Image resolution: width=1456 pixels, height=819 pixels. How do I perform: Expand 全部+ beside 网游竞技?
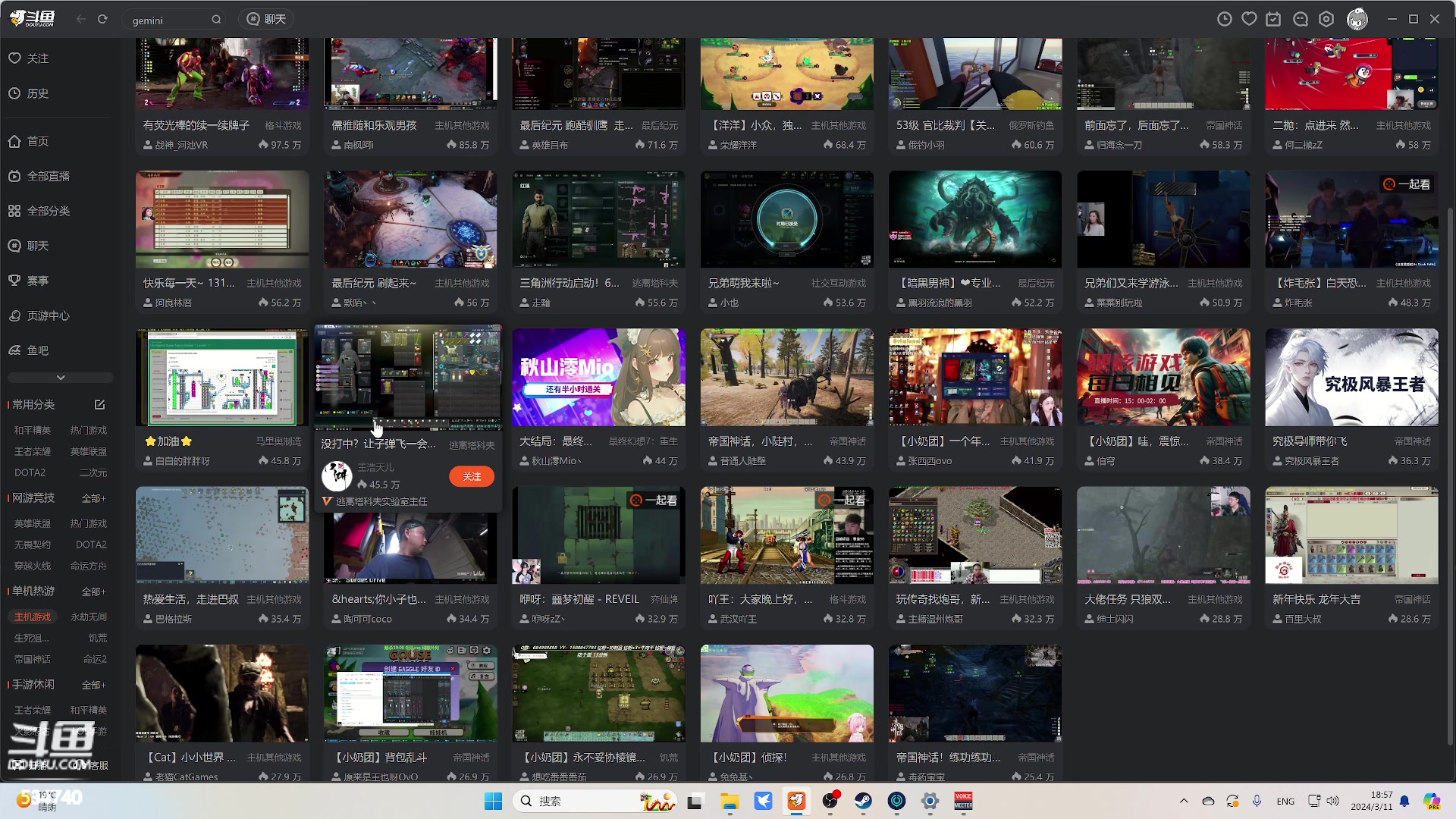[x=94, y=499]
